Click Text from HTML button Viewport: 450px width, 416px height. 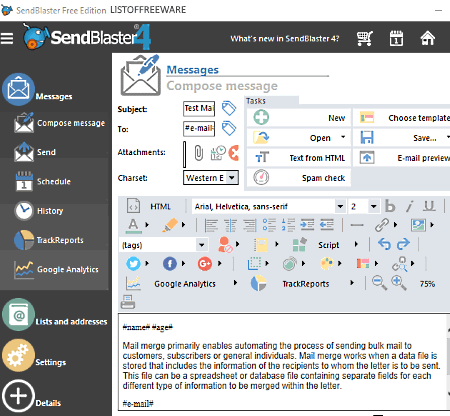(x=299, y=158)
